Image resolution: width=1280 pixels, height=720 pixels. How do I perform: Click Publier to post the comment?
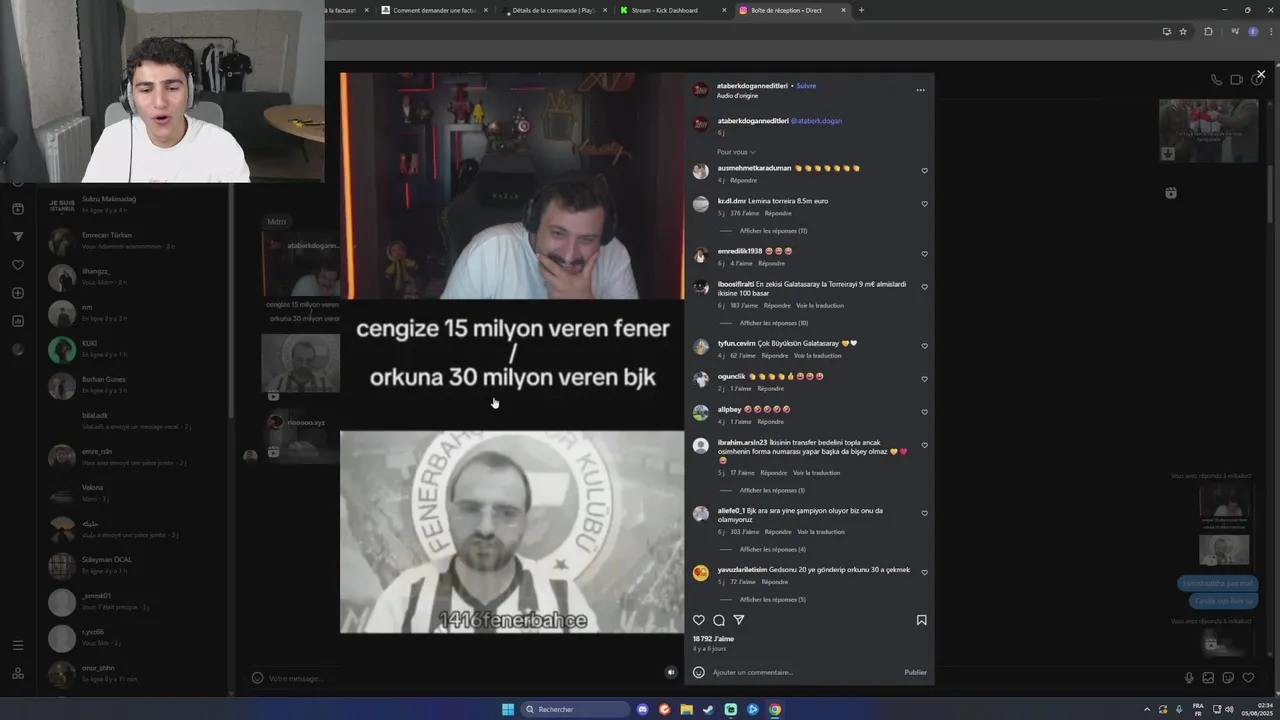pyautogui.click(x=915, y=672)
